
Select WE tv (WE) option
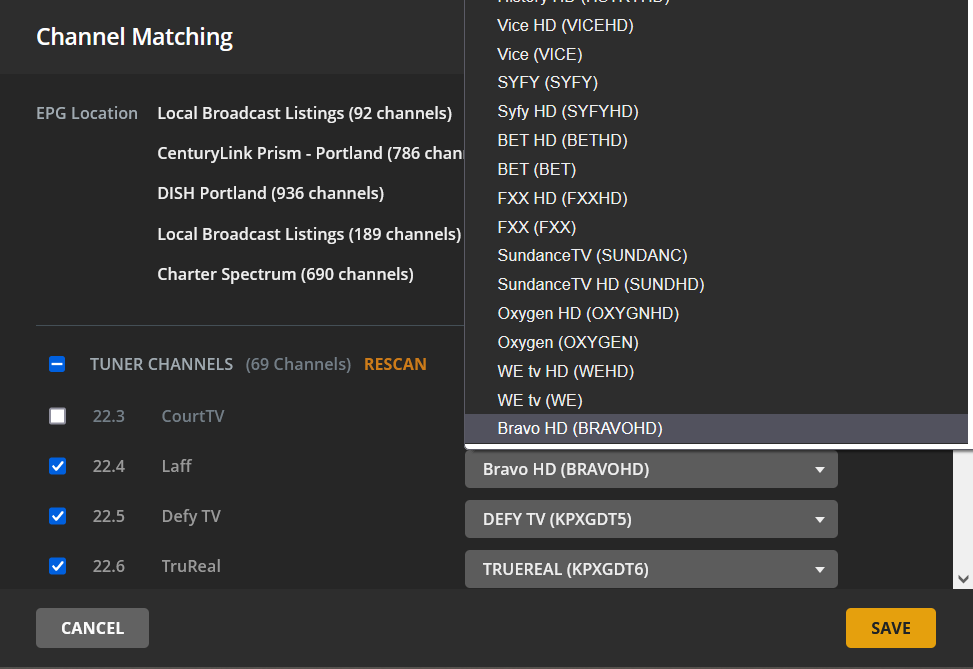pyautogui.click(x=540, y=400)
